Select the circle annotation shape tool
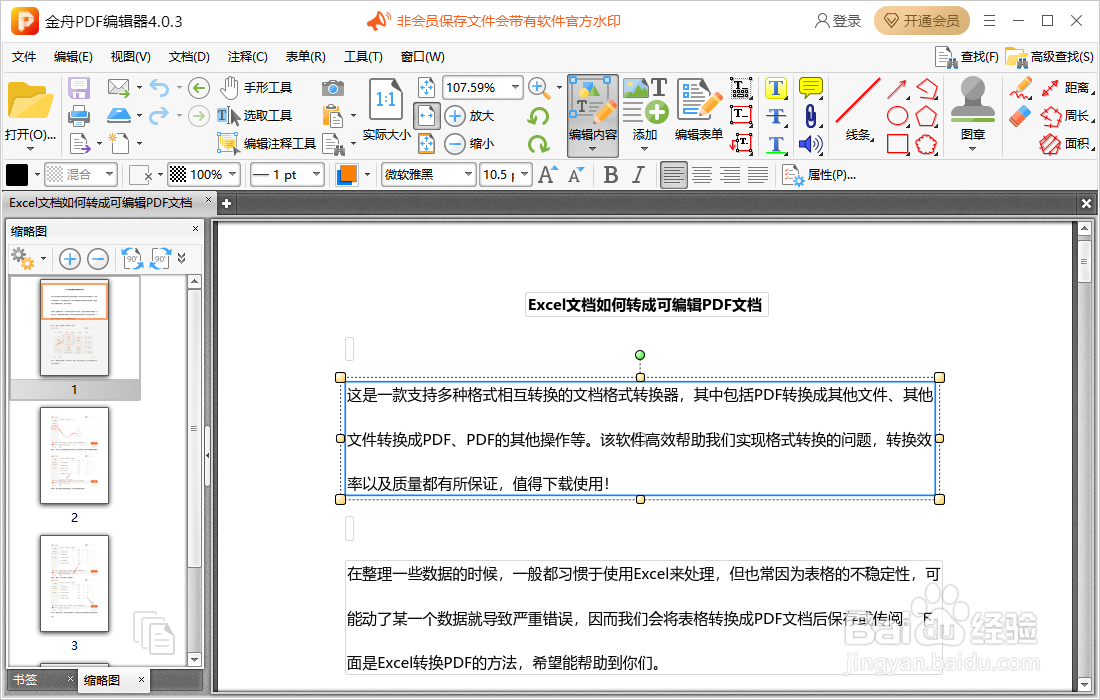The height and width of the screenshot is (700, 1100). tap(897, 115)
